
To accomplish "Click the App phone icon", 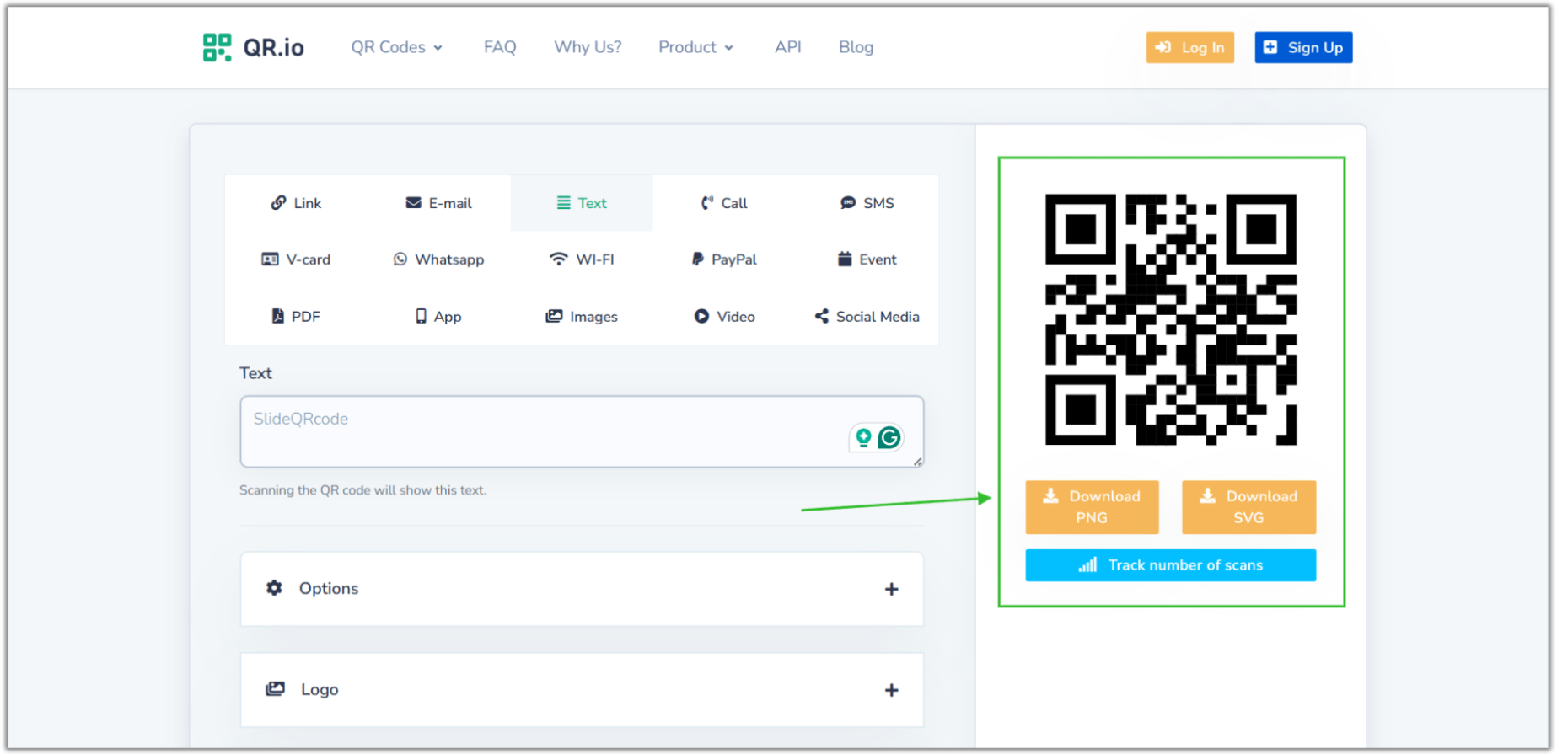I will 421,316.
